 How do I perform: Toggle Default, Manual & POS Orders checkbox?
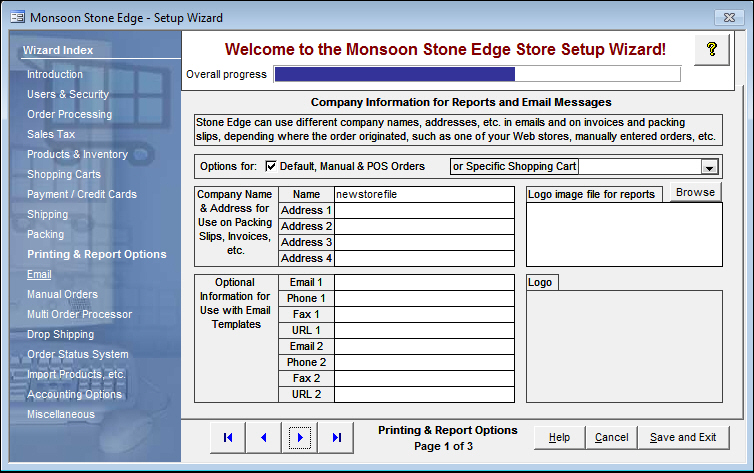[x=270, y=166]
